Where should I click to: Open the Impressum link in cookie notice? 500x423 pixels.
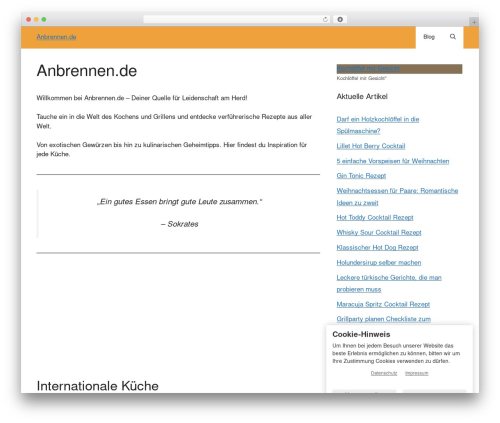[416, 373]
